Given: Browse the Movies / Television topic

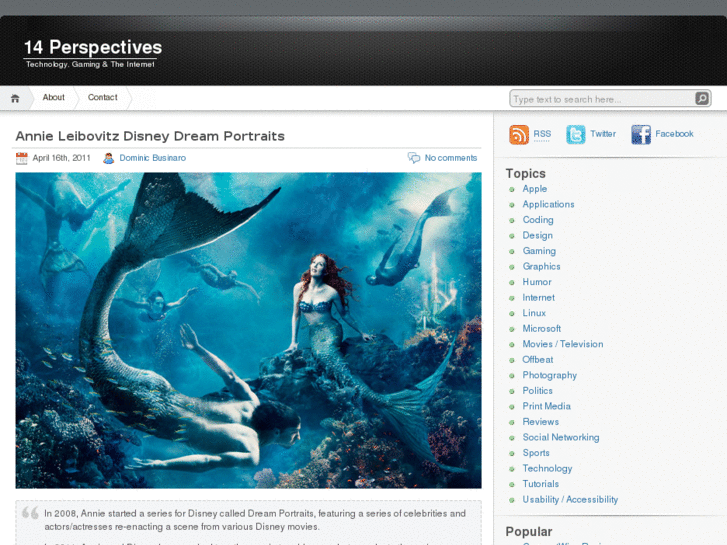Looking at the screenshot, I should (x=563, y=344).
